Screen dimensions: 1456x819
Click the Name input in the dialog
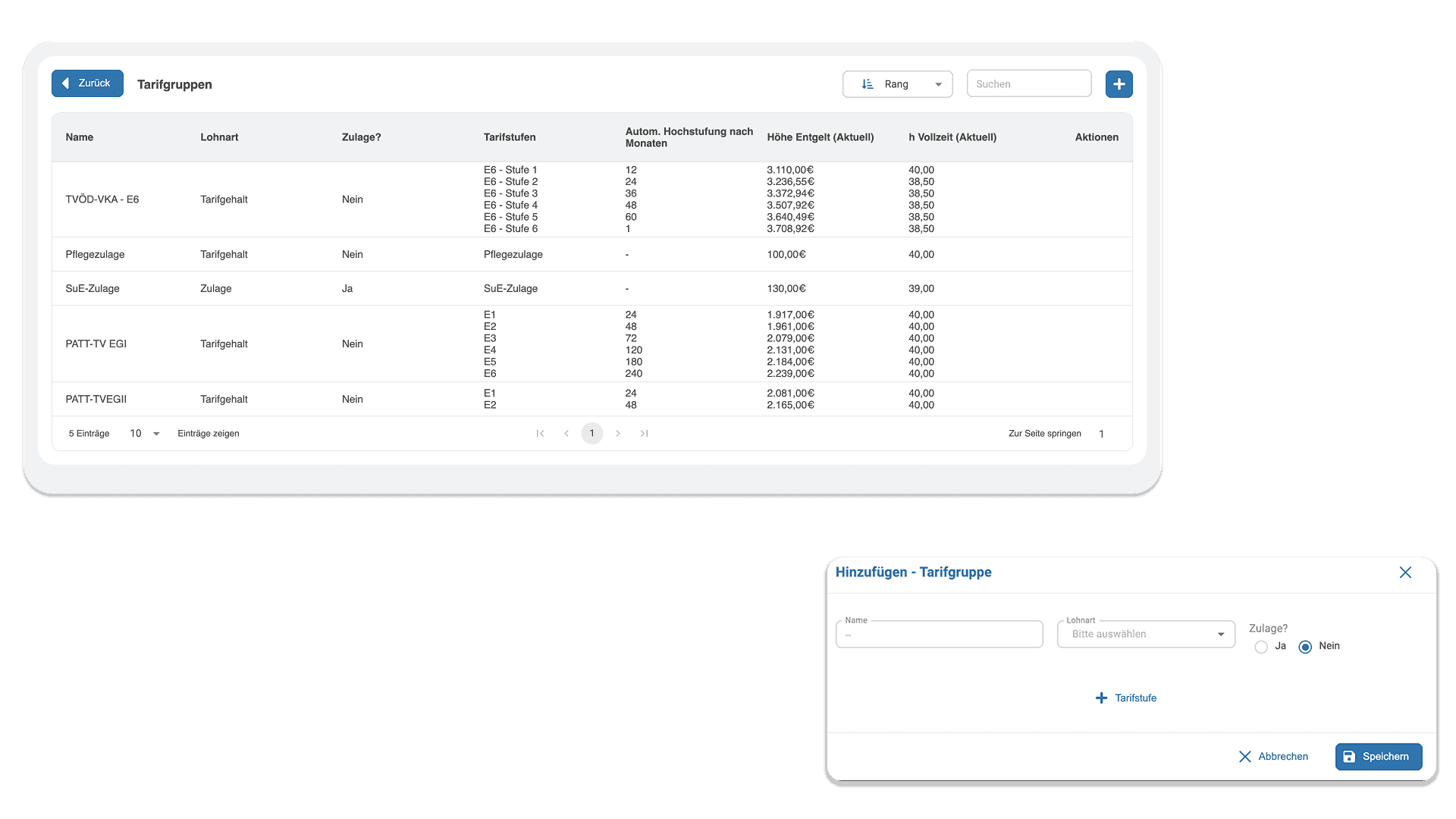tap(939, 634)
